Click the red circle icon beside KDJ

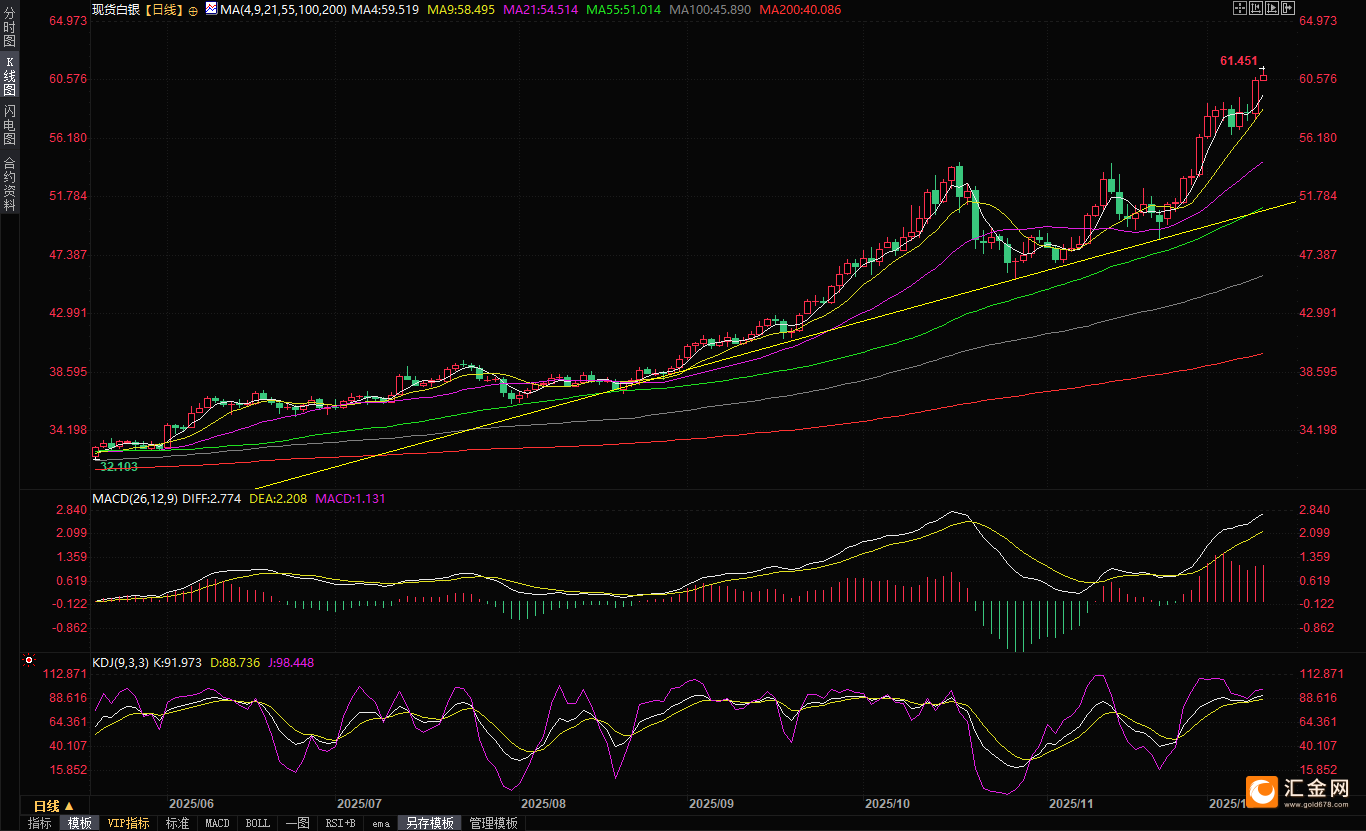click(29, 661)
